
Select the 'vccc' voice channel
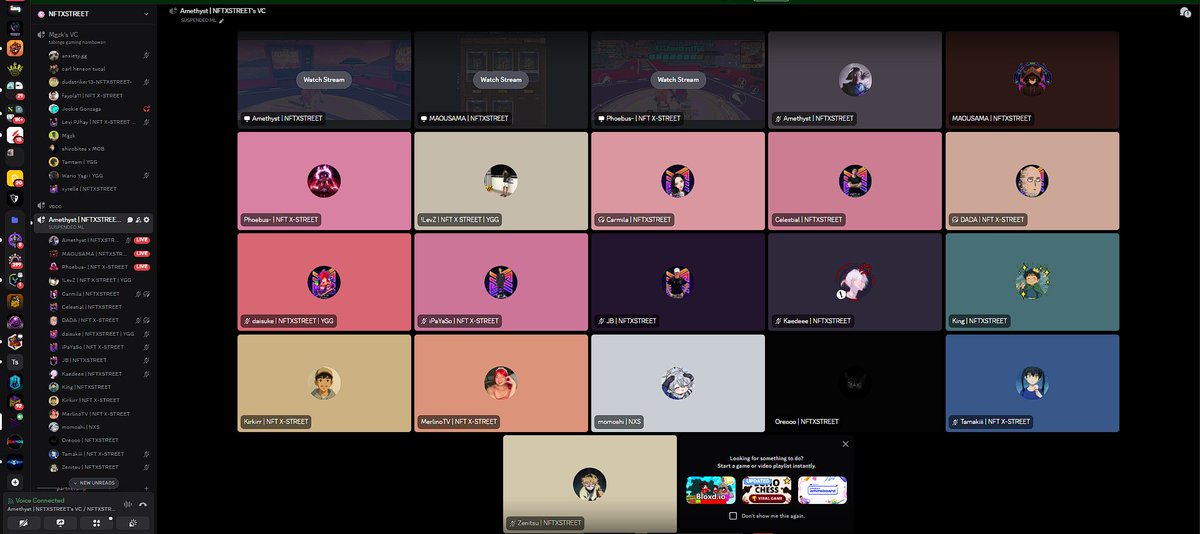92,206
